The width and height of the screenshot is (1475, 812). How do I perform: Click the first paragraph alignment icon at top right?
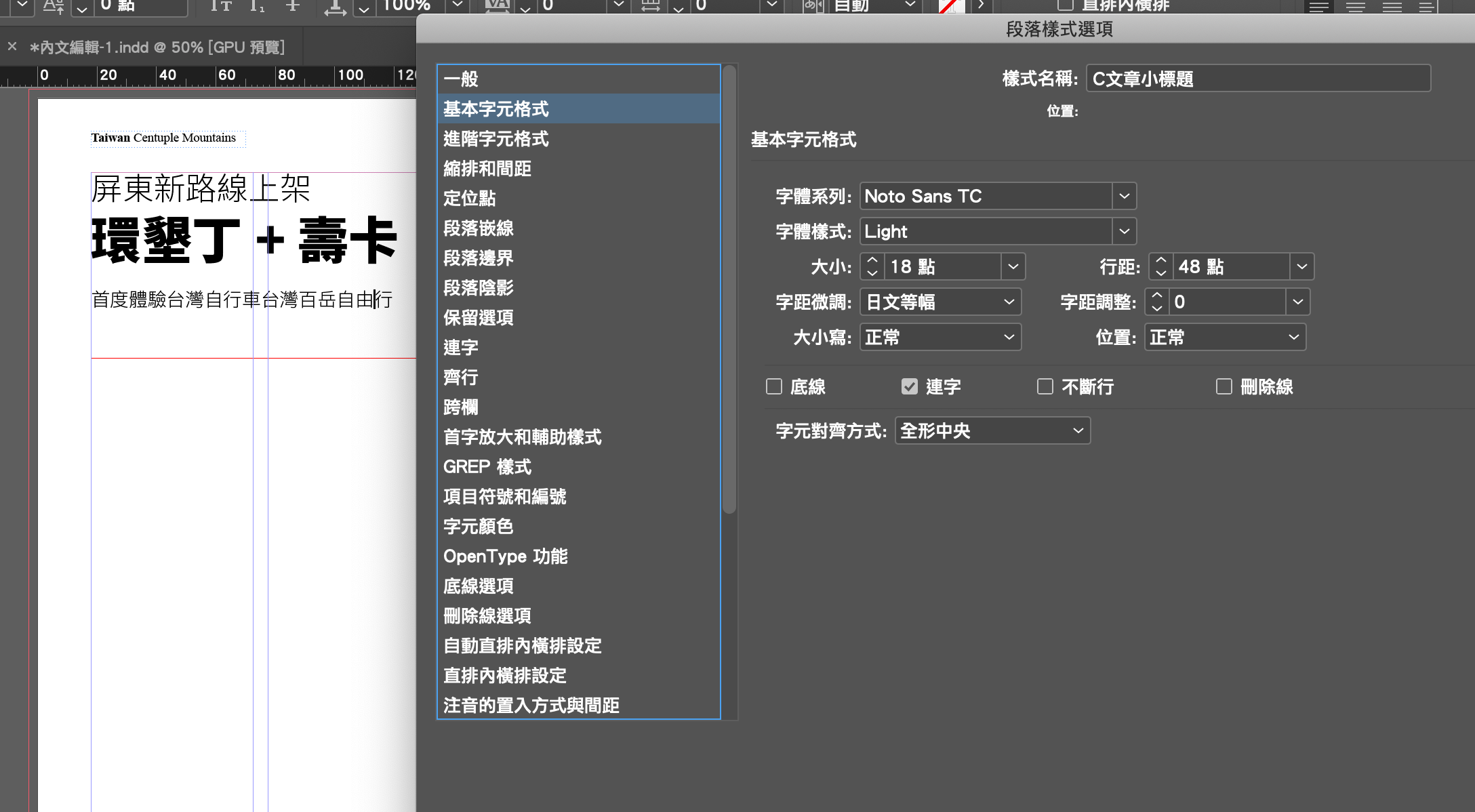1318,7
